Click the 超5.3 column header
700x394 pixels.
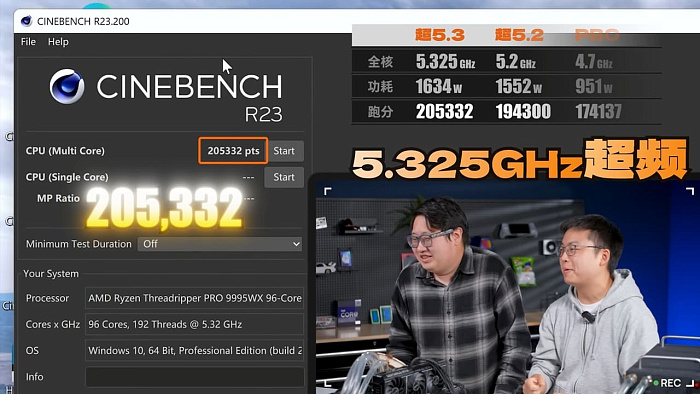click(x=440, y=35)
